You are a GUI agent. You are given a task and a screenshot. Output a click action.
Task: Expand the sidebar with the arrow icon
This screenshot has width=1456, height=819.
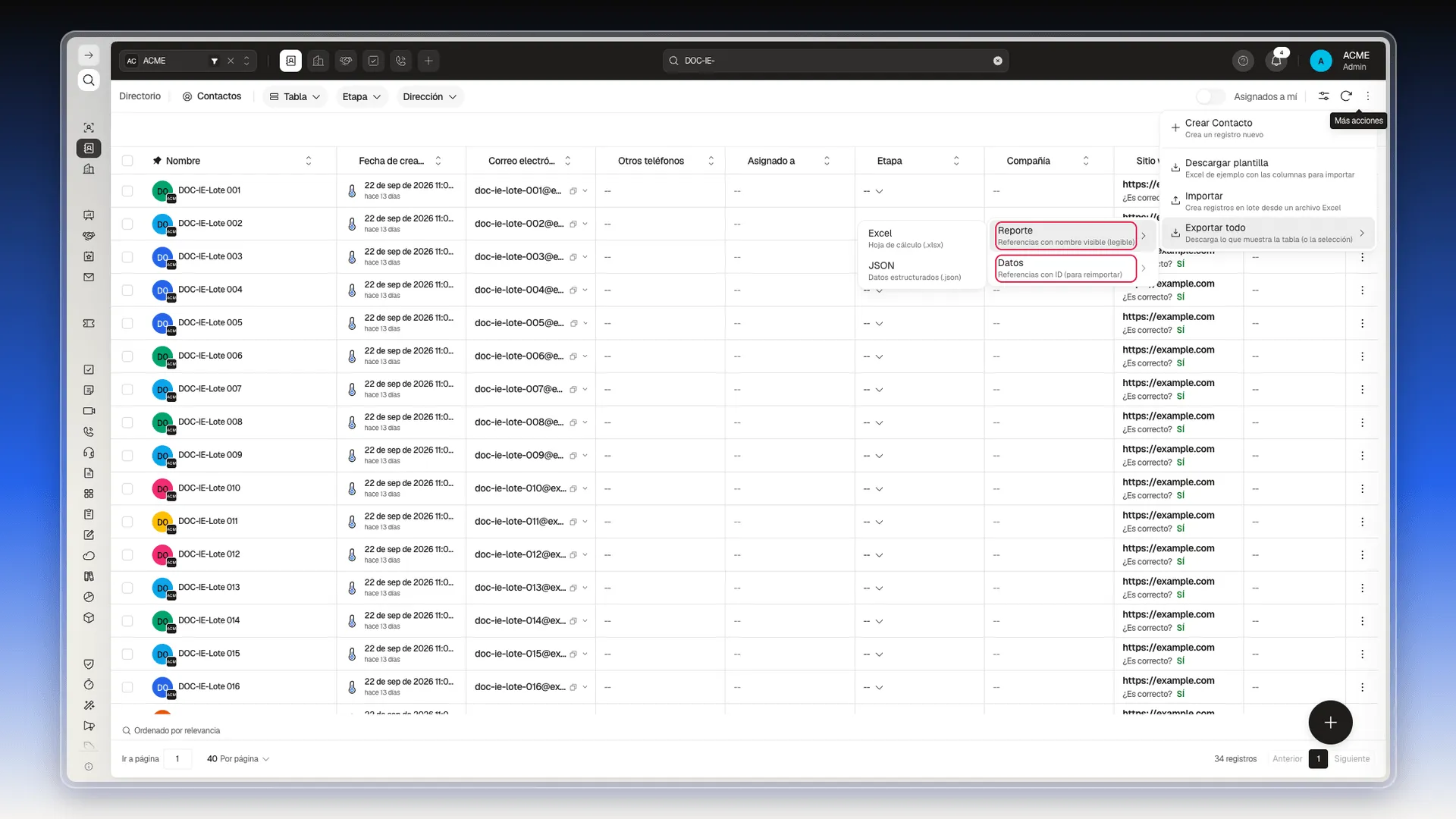[89, 55]
